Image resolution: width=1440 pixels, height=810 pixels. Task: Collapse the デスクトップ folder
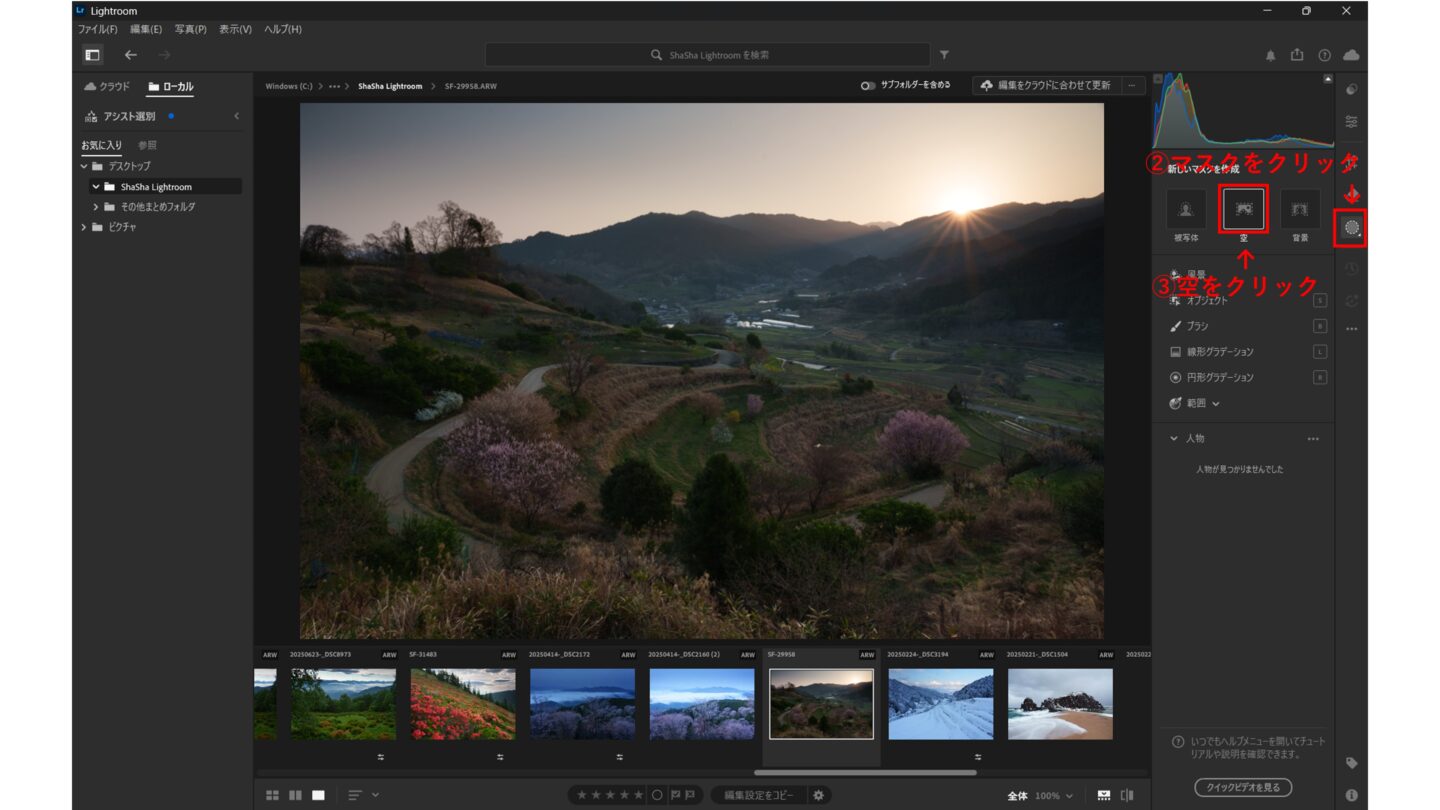85,166
